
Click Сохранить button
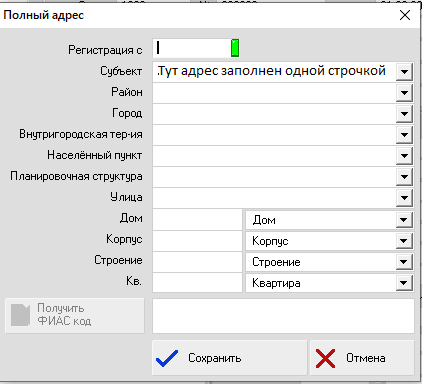point(229,358)
